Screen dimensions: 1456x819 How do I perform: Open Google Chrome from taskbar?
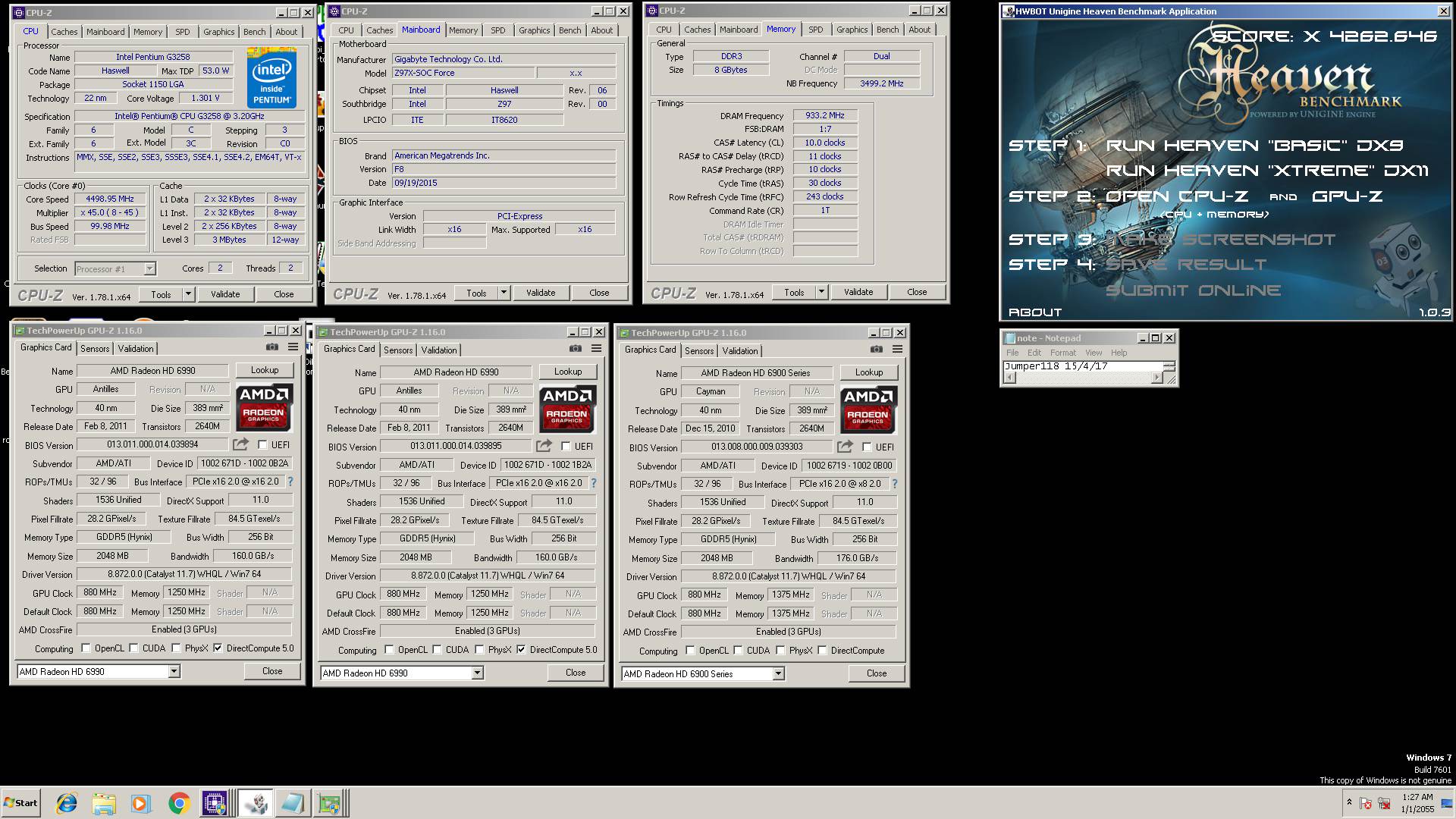coord(179,803)
